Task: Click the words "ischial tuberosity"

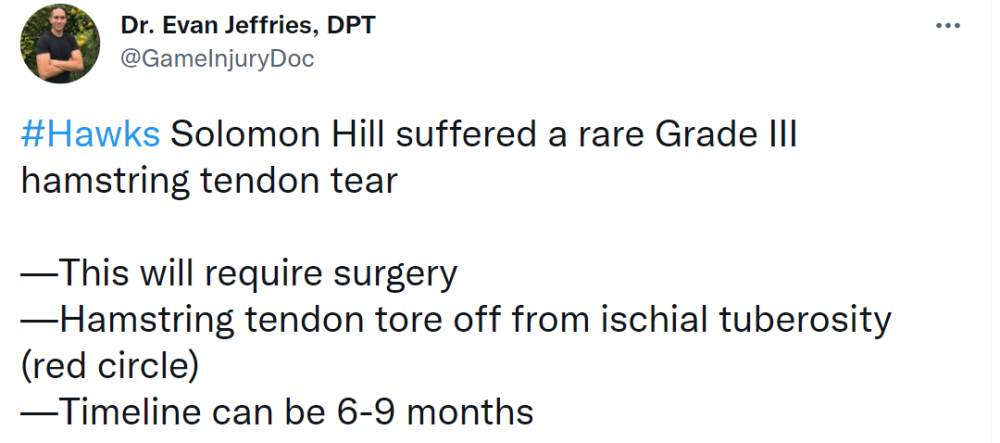Action: [x=745, y=321]
